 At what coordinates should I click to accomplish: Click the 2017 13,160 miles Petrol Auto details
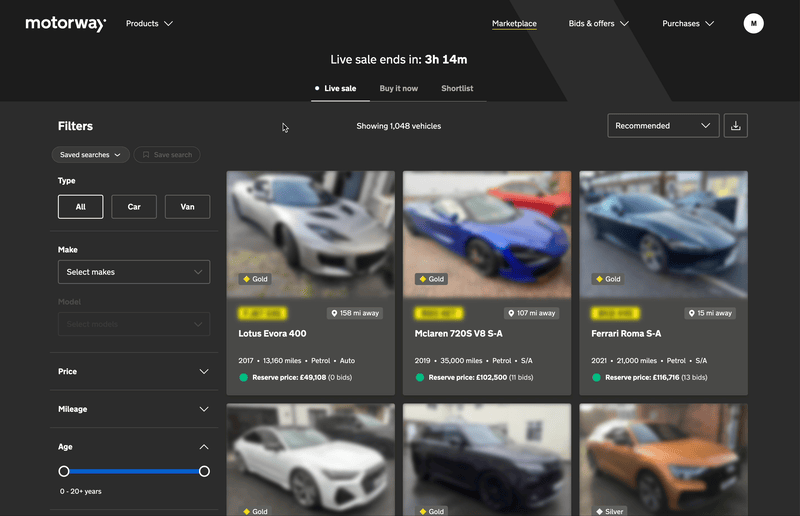tap(296, 361)
